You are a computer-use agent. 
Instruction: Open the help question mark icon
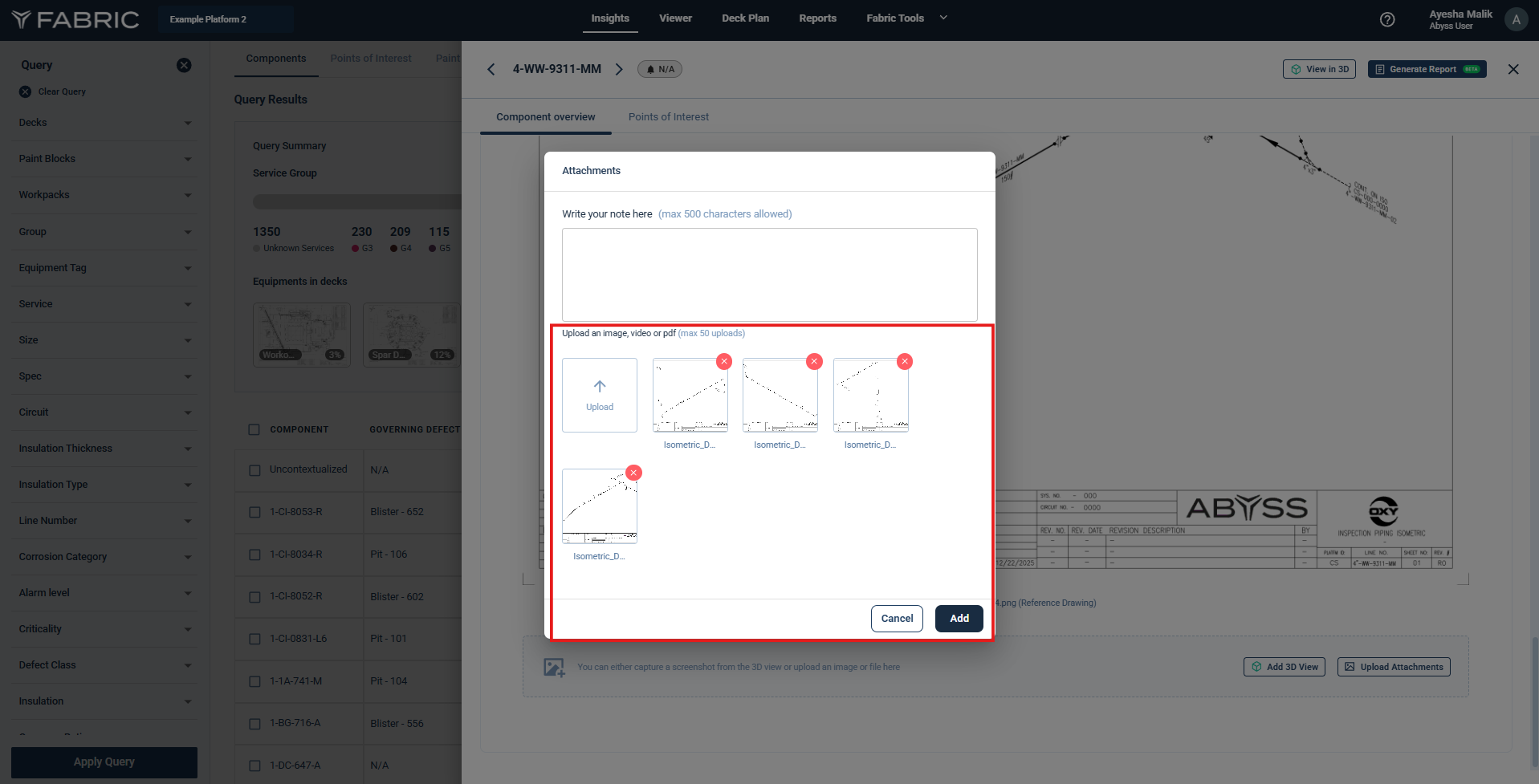point(1386,19)
